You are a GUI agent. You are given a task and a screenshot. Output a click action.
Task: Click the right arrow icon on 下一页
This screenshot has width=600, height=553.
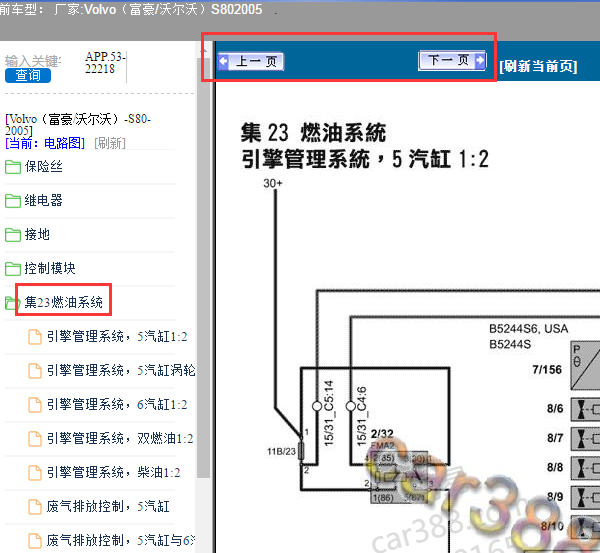tap(480, 60)
